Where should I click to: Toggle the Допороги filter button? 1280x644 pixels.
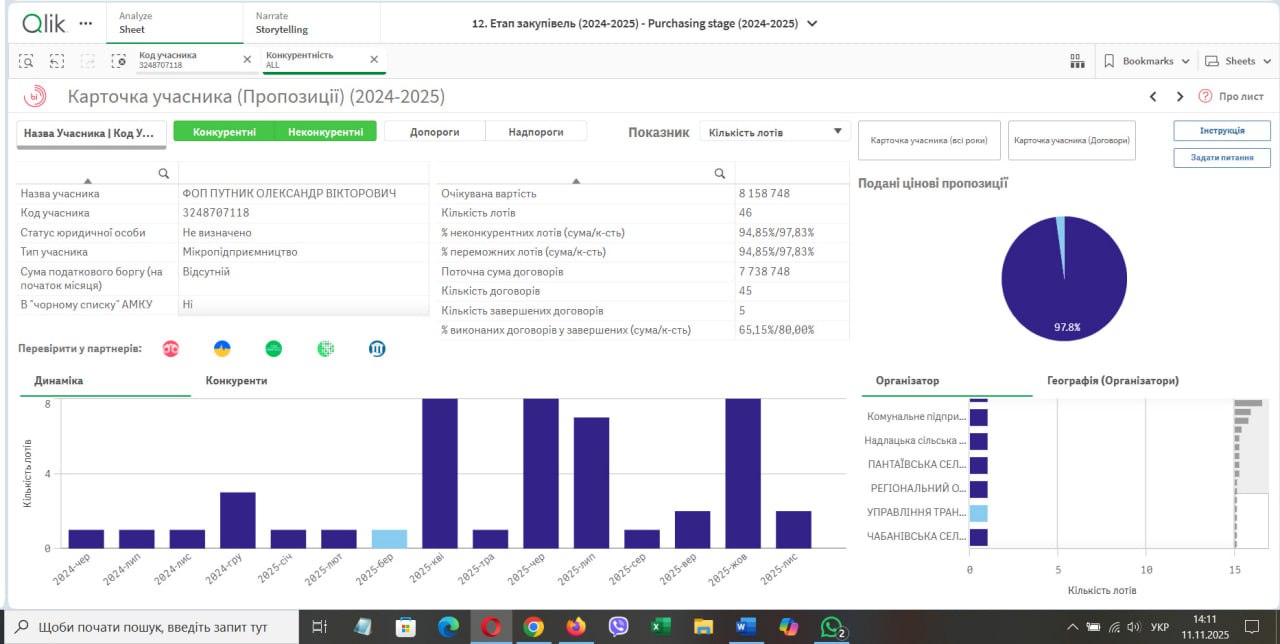pos(434,132)
